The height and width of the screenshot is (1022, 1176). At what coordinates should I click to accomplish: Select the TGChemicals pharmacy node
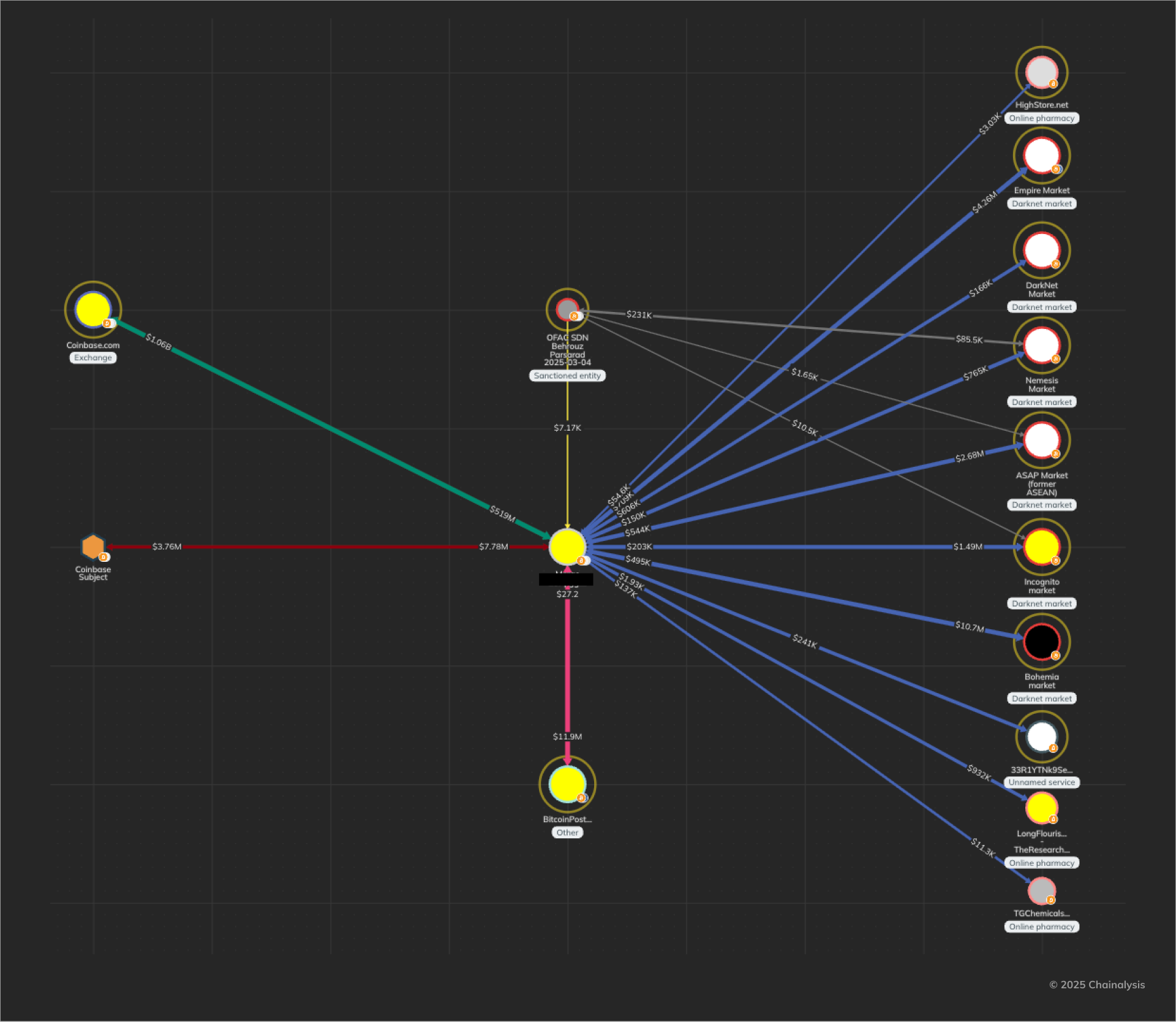tap(1041, 891)
